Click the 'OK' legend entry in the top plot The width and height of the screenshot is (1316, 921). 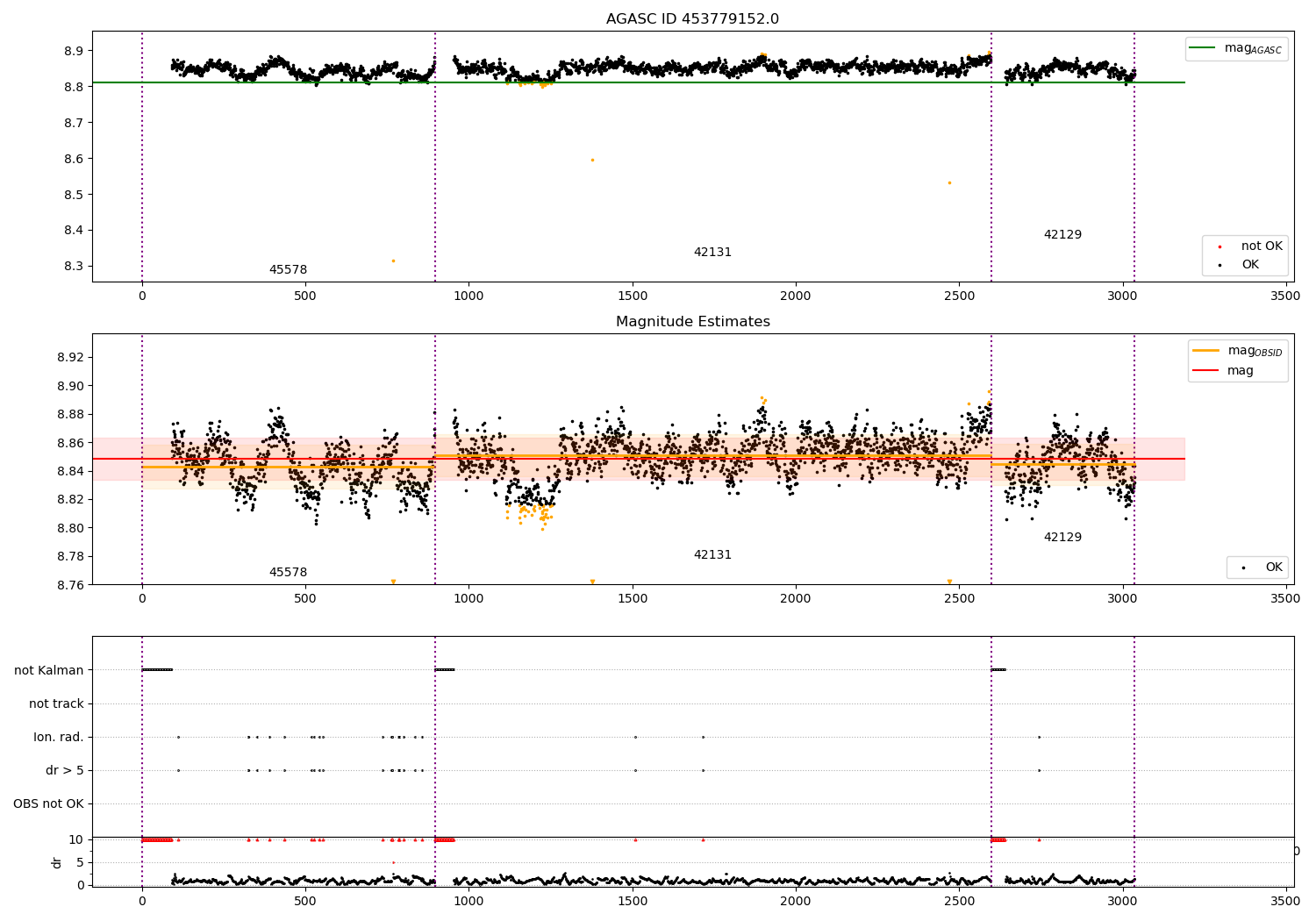[x=1250, y=265]
